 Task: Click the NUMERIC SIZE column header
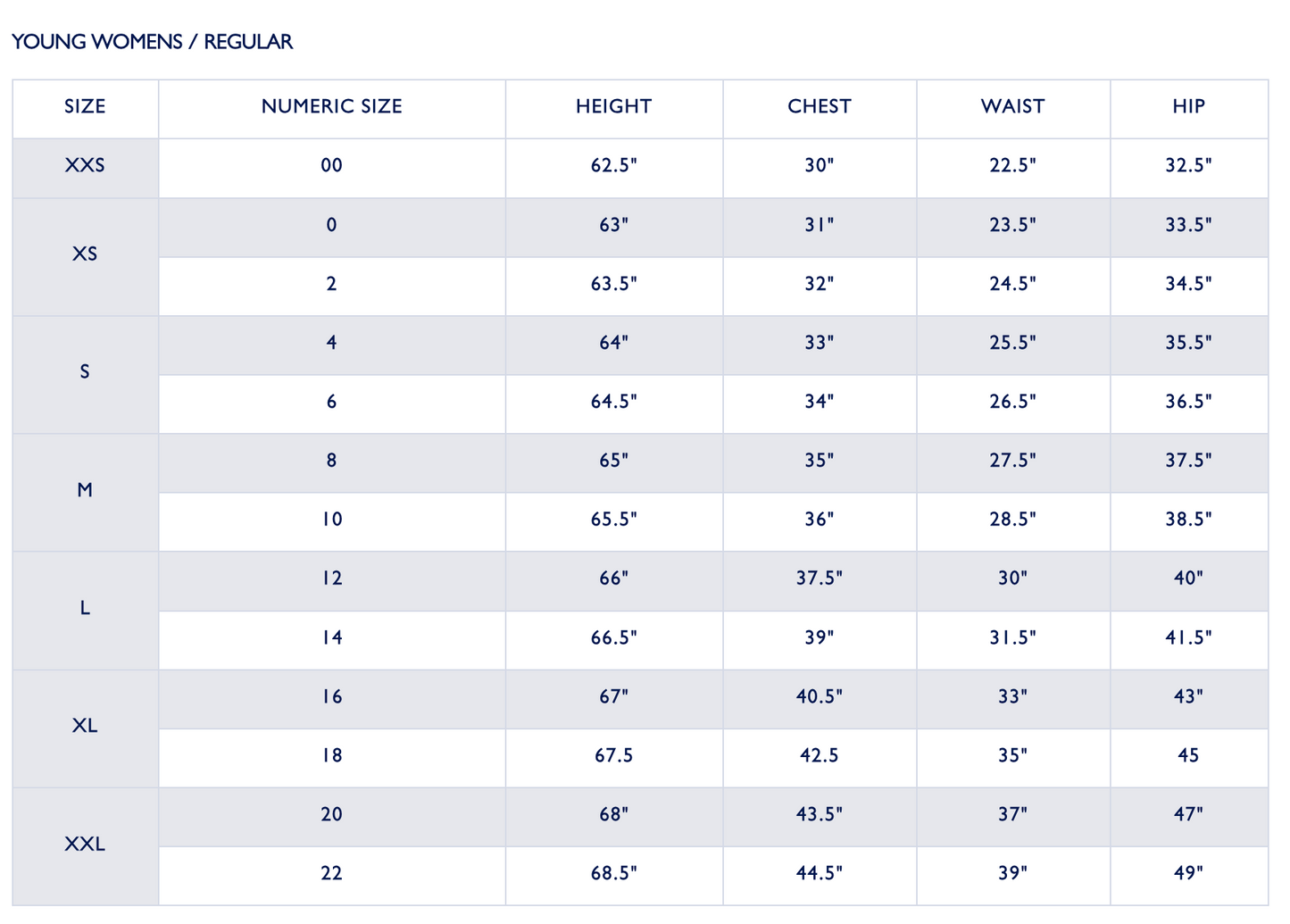pos(332,109)
